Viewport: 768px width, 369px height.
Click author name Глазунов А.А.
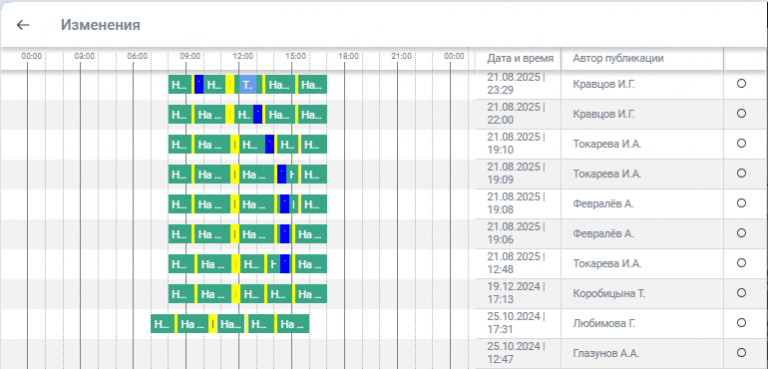point(606,353)
